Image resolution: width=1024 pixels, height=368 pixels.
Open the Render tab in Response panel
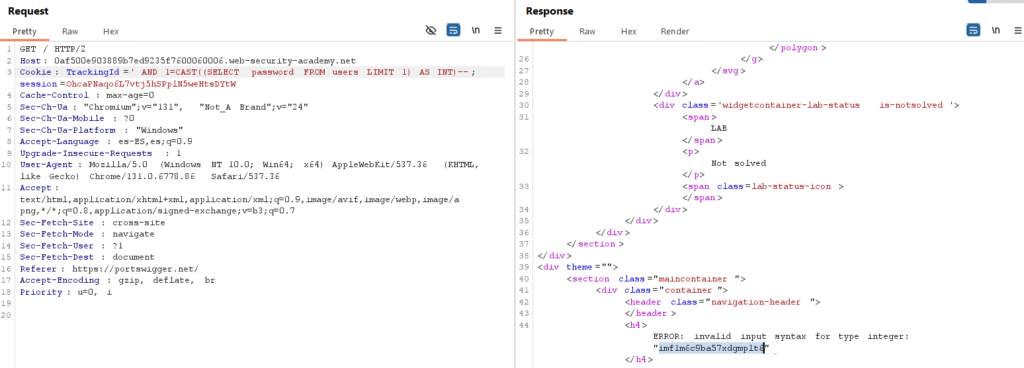pos(675,31)
